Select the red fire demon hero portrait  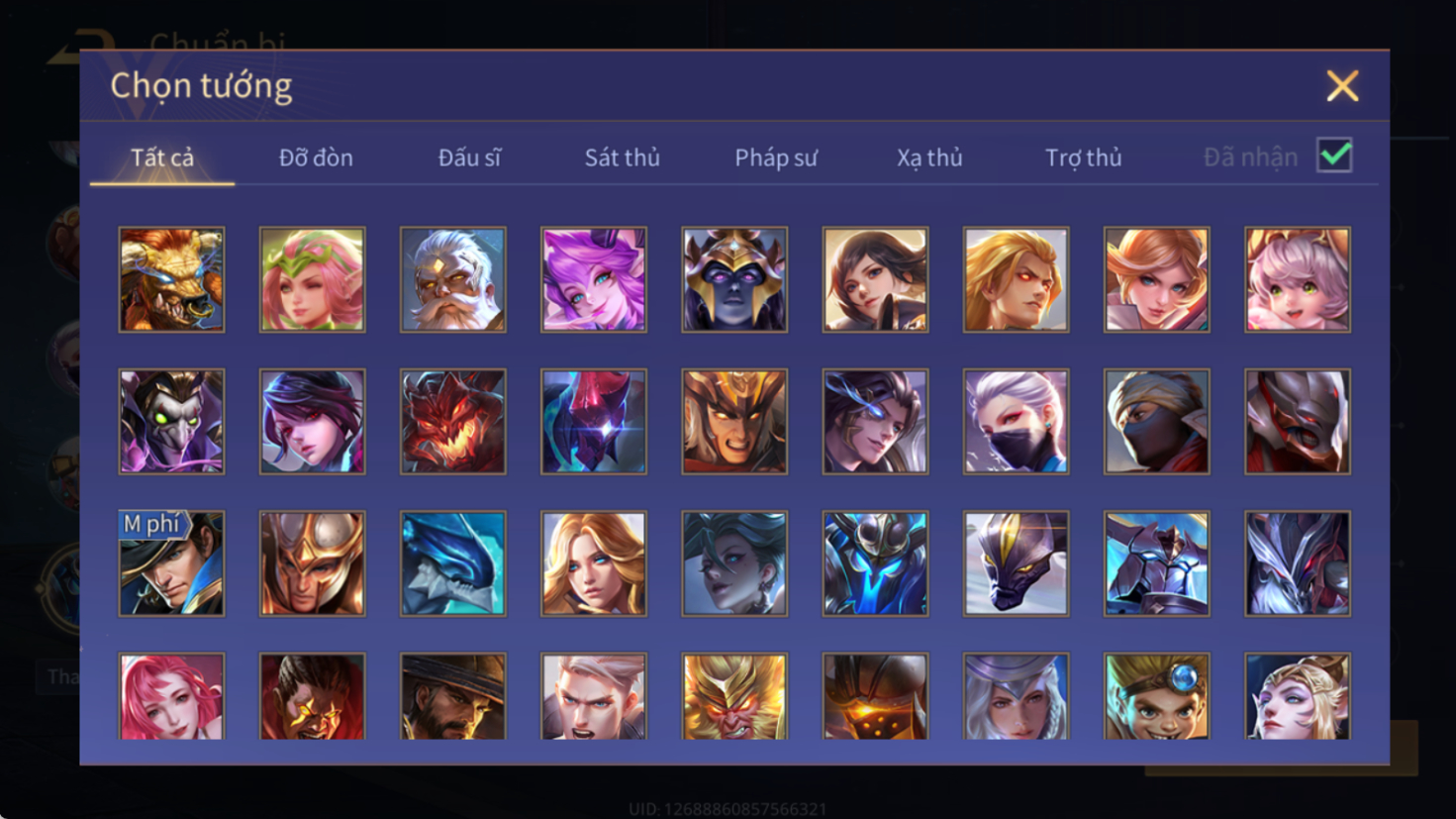[453, 421]
